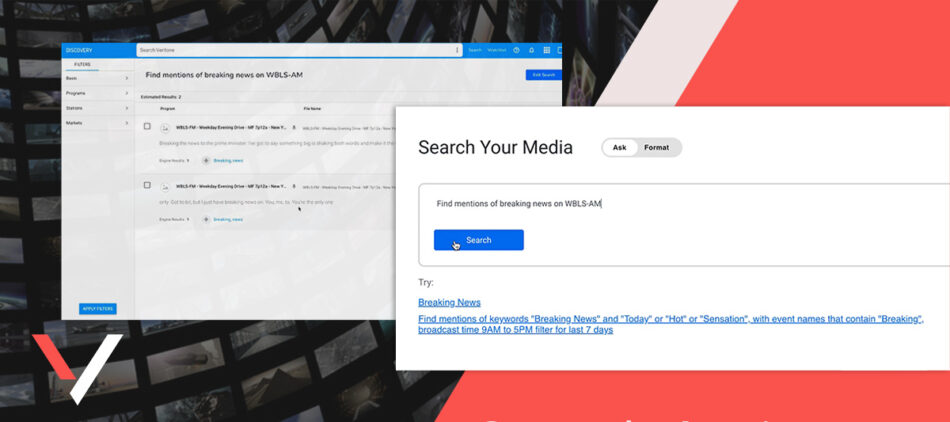Viewport: 950px width, 422px height.
Task: Expand the Basic filter section
Action: (x=98, y=78)
